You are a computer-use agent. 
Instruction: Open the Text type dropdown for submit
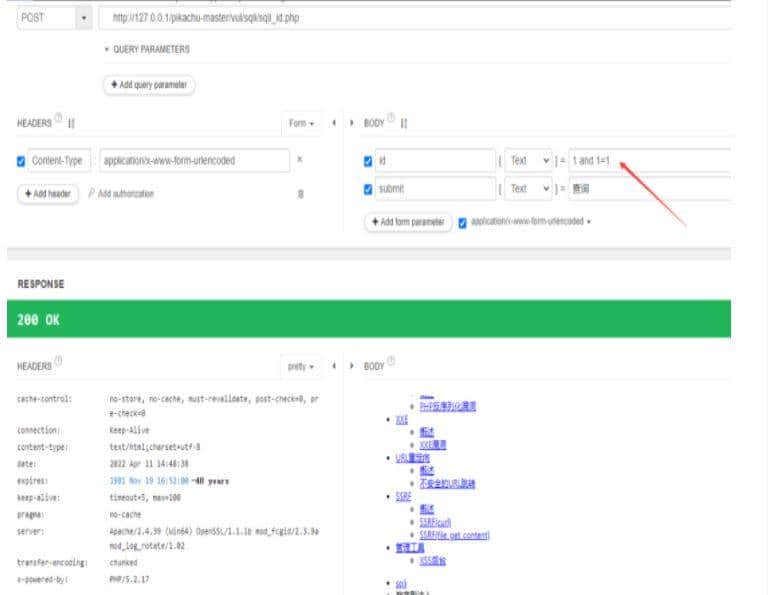click(x=528, y=189)
